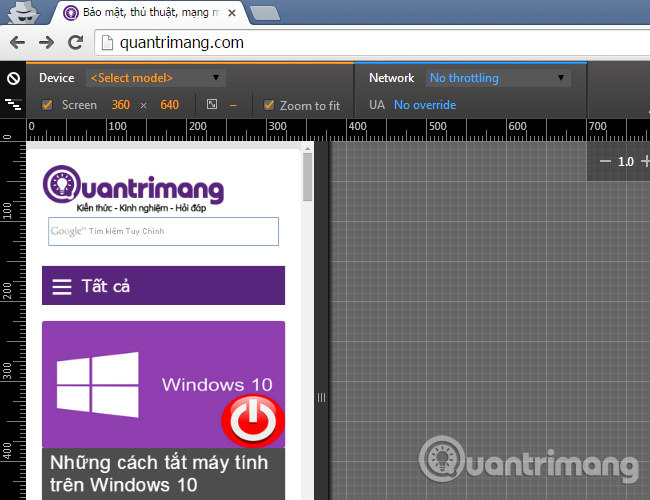Edit the screen height value 640
Screen dimensions: 650x500
[x=170, y=105]
